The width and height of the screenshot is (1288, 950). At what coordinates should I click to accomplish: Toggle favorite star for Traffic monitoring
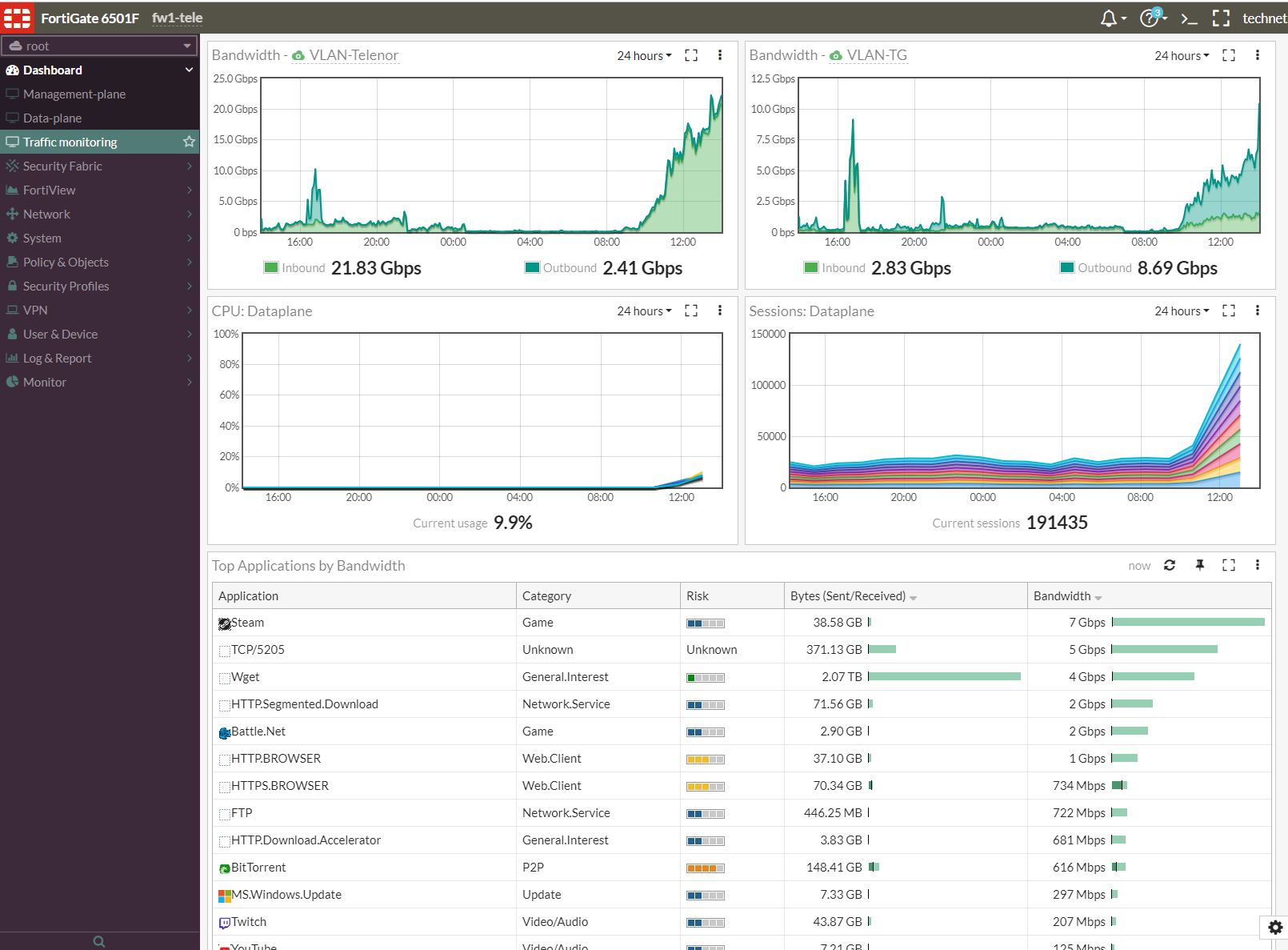pyautogui.click(x=189, y=142)
